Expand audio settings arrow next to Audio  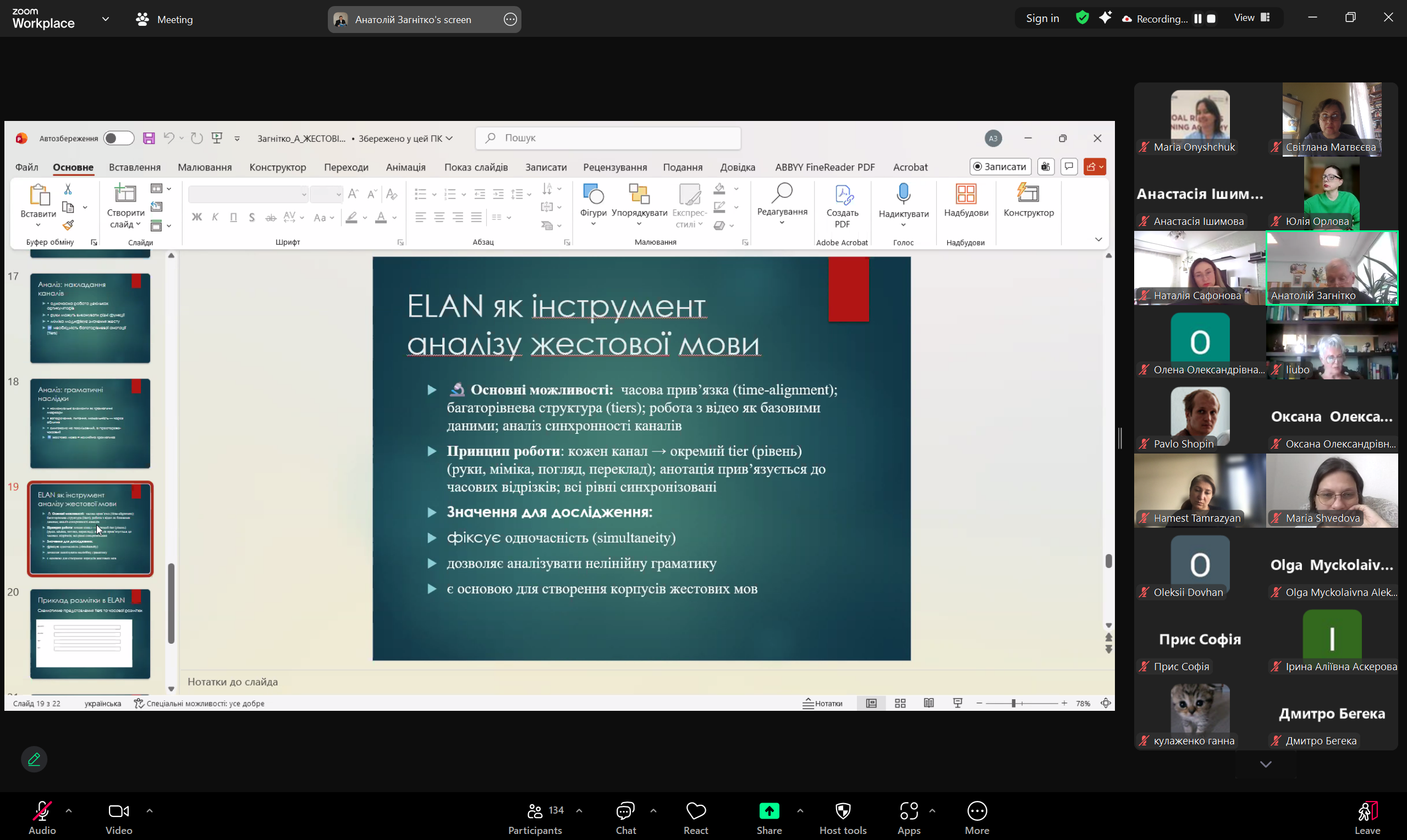[69, 810]
